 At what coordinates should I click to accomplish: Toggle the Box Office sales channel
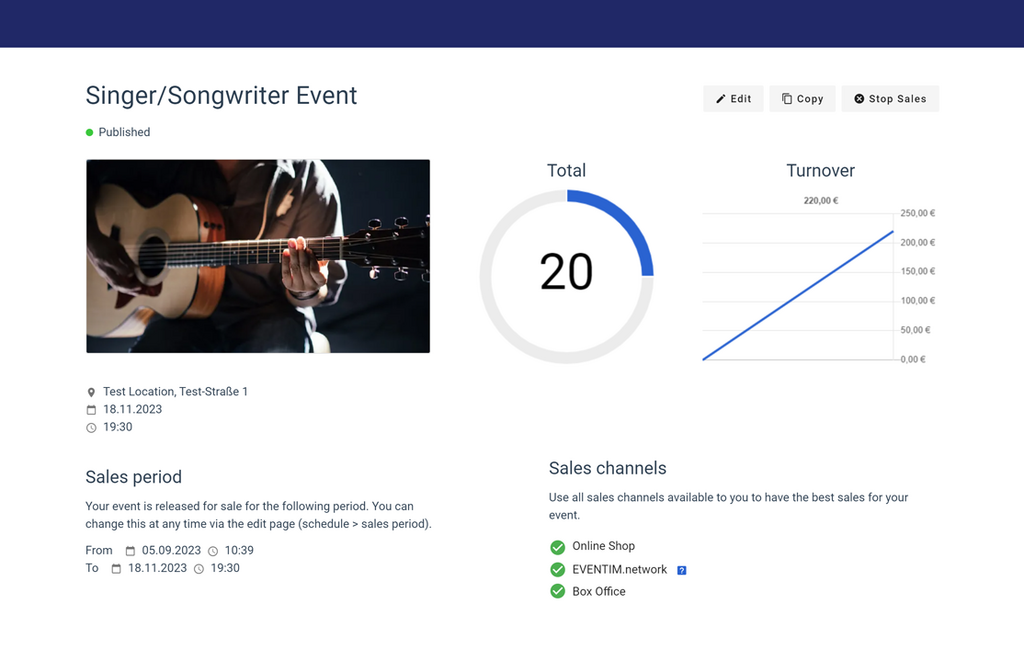coord(558,591)
